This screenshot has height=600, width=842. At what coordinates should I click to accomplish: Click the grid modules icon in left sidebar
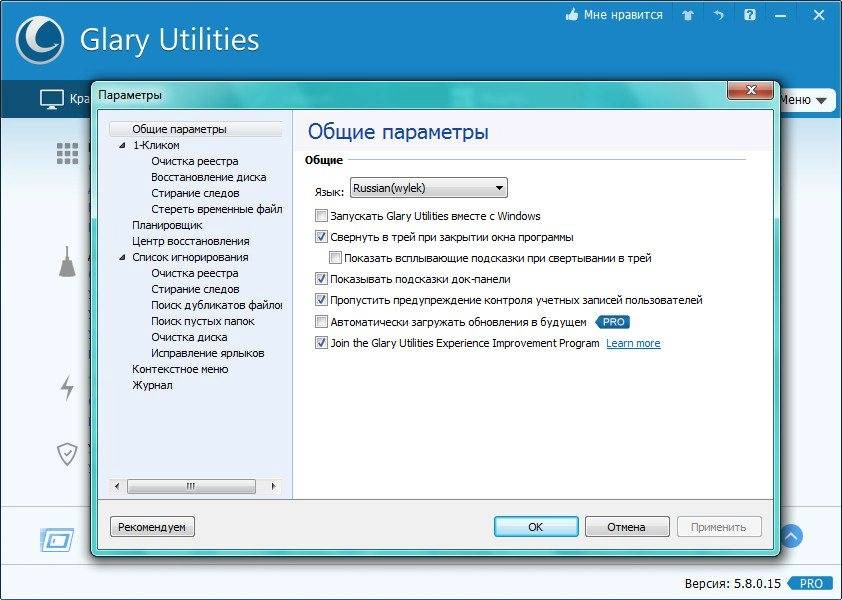click(68, 154)
